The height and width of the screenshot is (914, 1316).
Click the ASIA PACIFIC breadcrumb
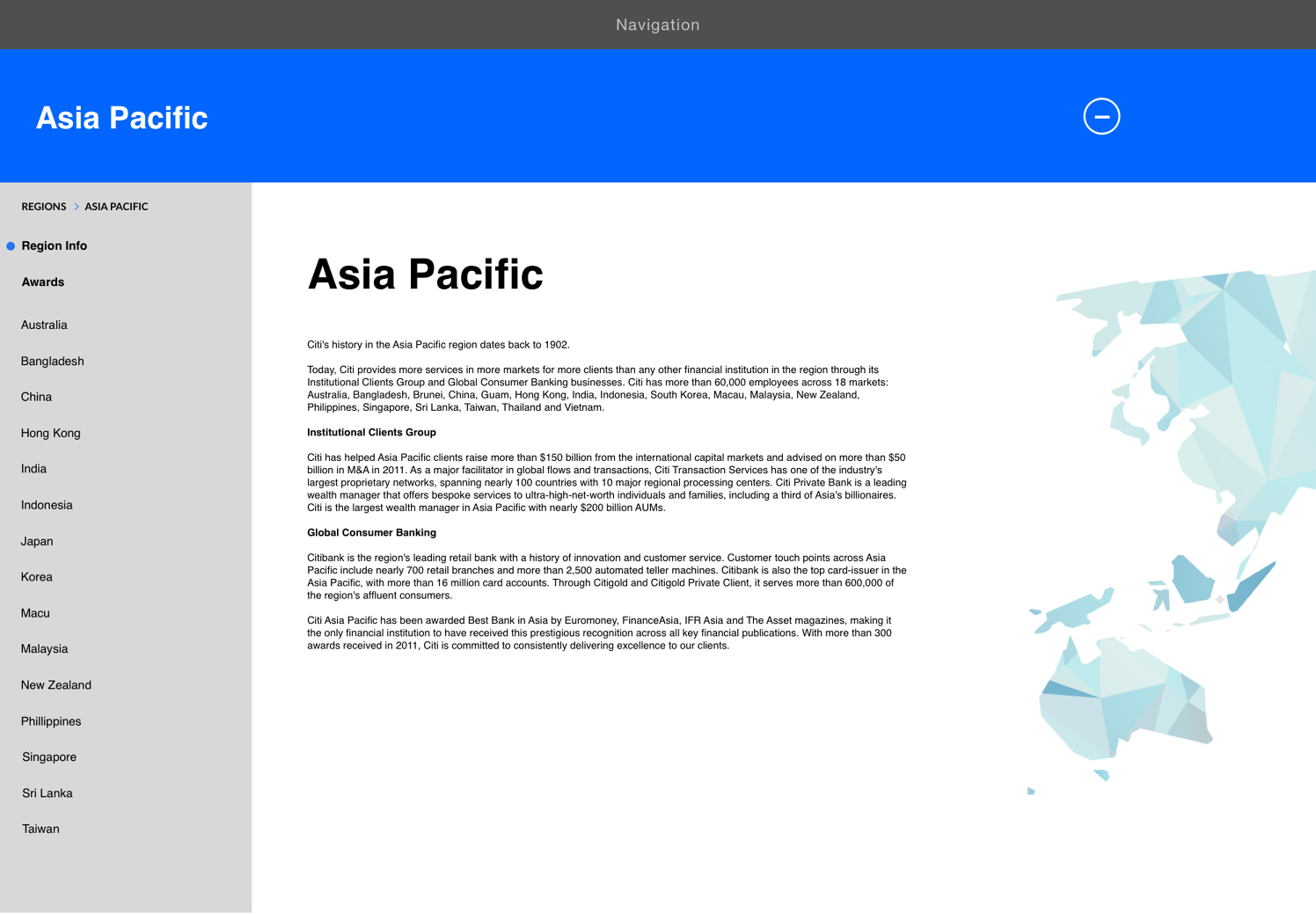116,207
